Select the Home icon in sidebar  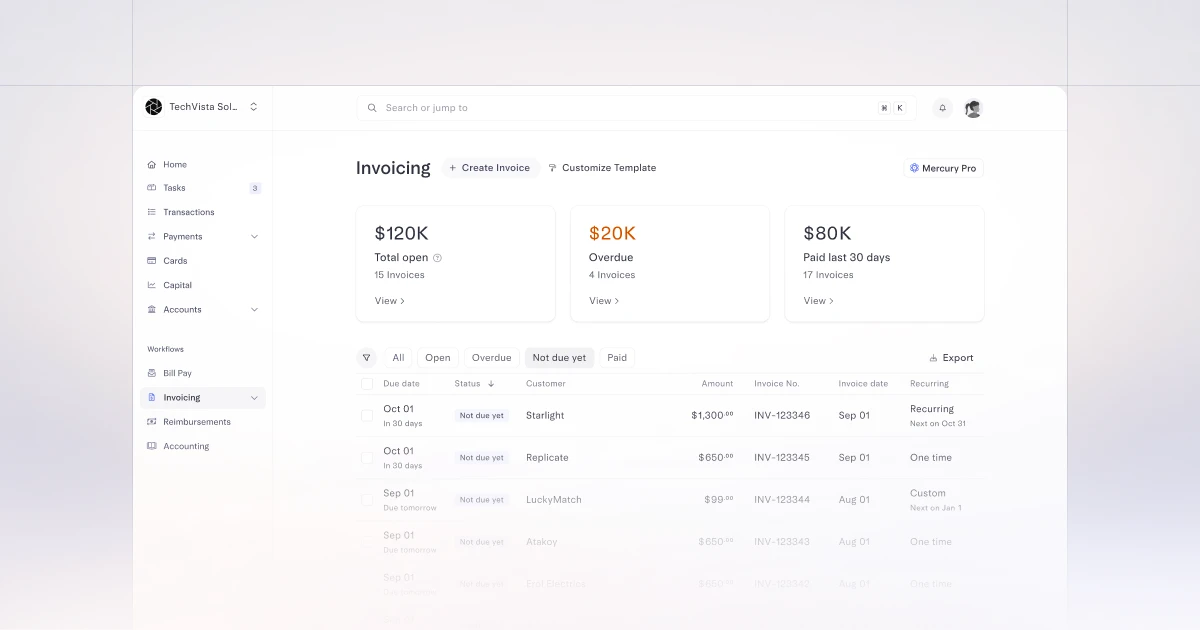pos(153,164)
